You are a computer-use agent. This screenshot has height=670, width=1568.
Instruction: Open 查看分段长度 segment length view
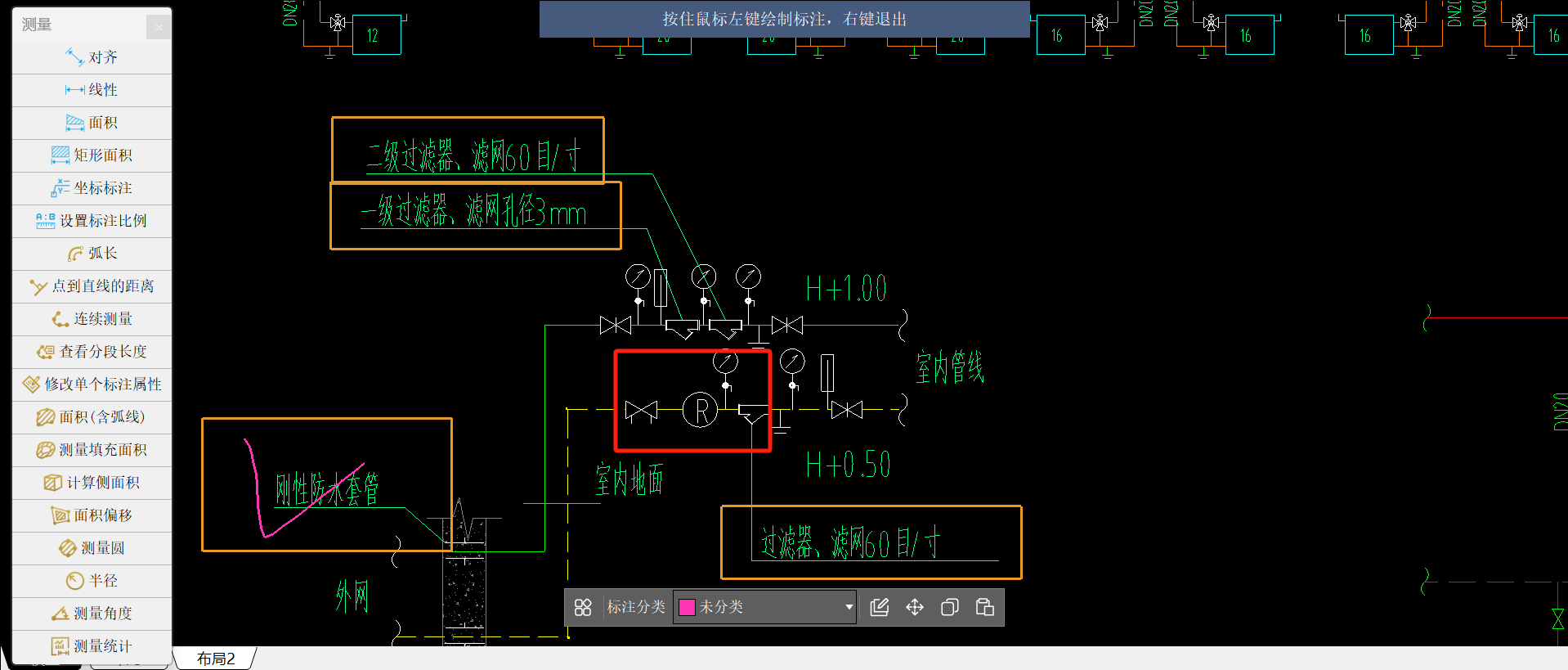click(92, 352)
